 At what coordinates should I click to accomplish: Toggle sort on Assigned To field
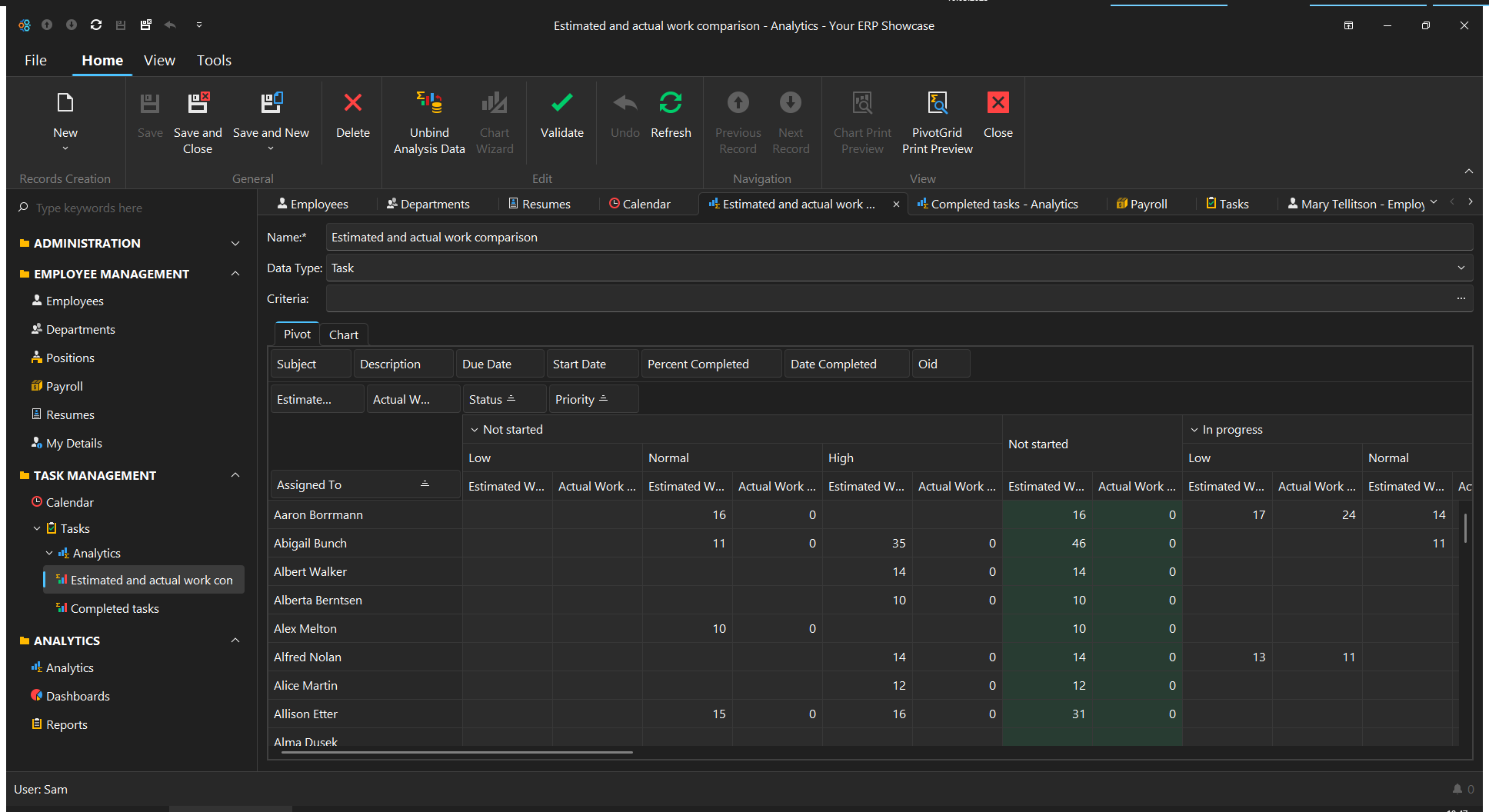[425, 484]
